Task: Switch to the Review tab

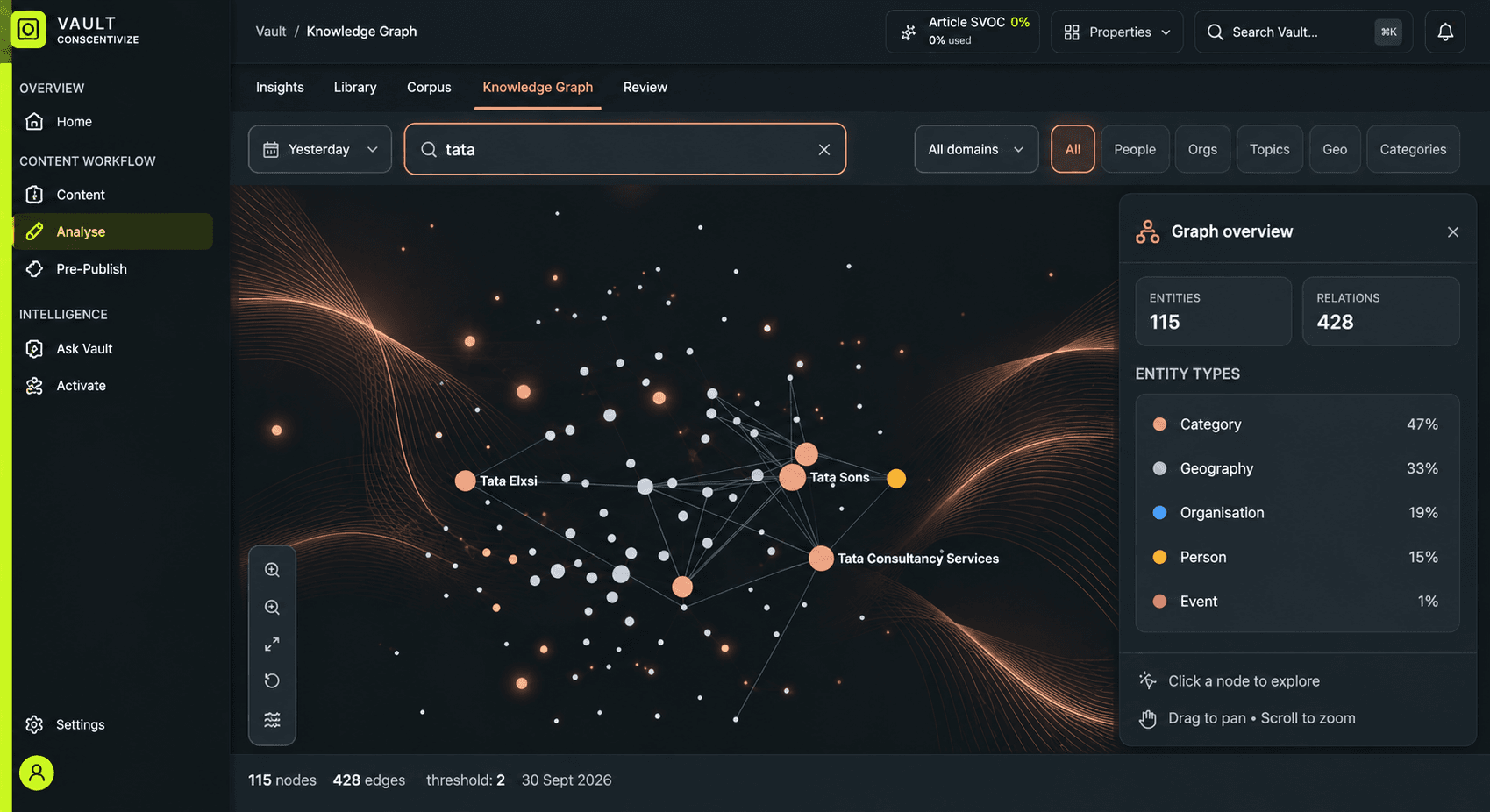Action: pos(645,88)
